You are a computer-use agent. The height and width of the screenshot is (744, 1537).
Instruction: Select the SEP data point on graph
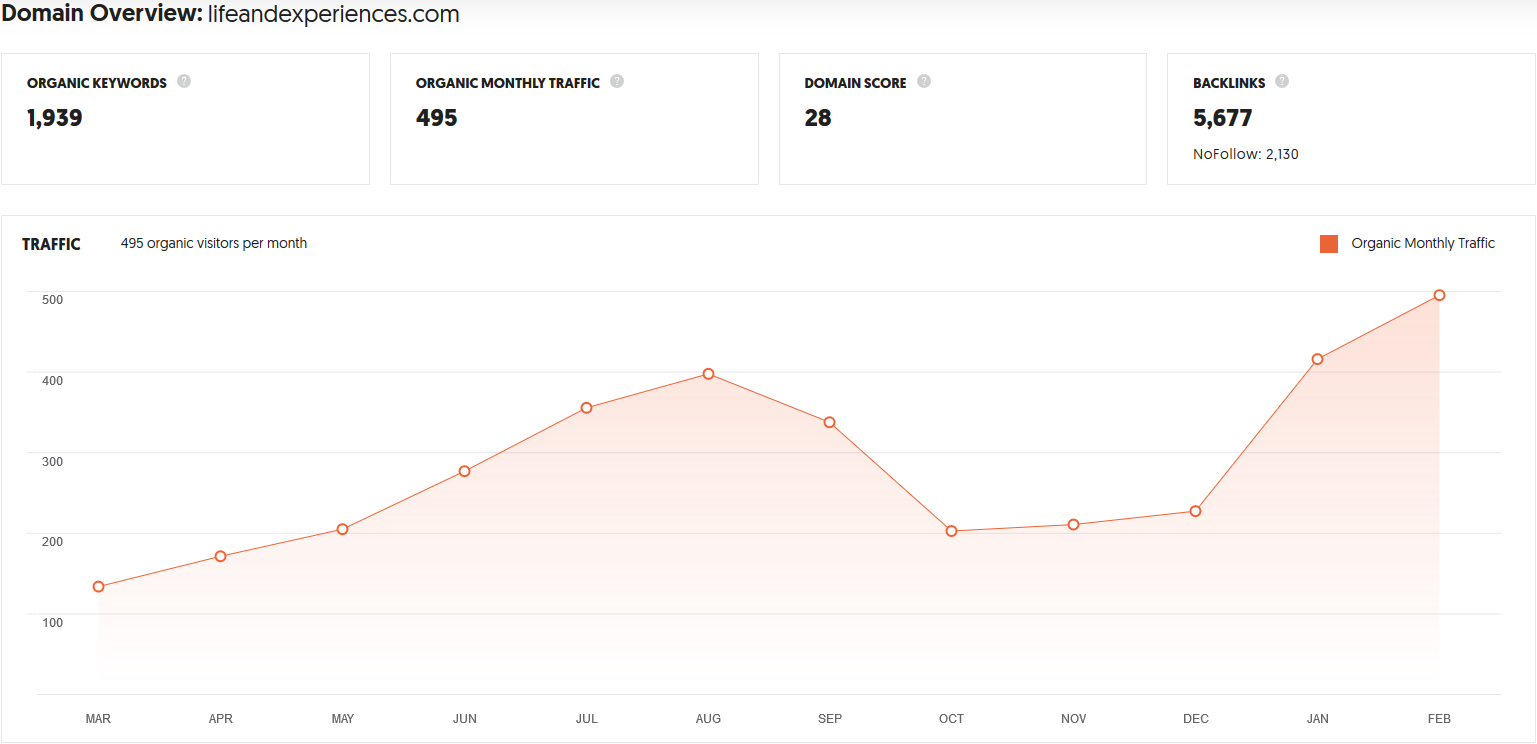pos(829,422)
